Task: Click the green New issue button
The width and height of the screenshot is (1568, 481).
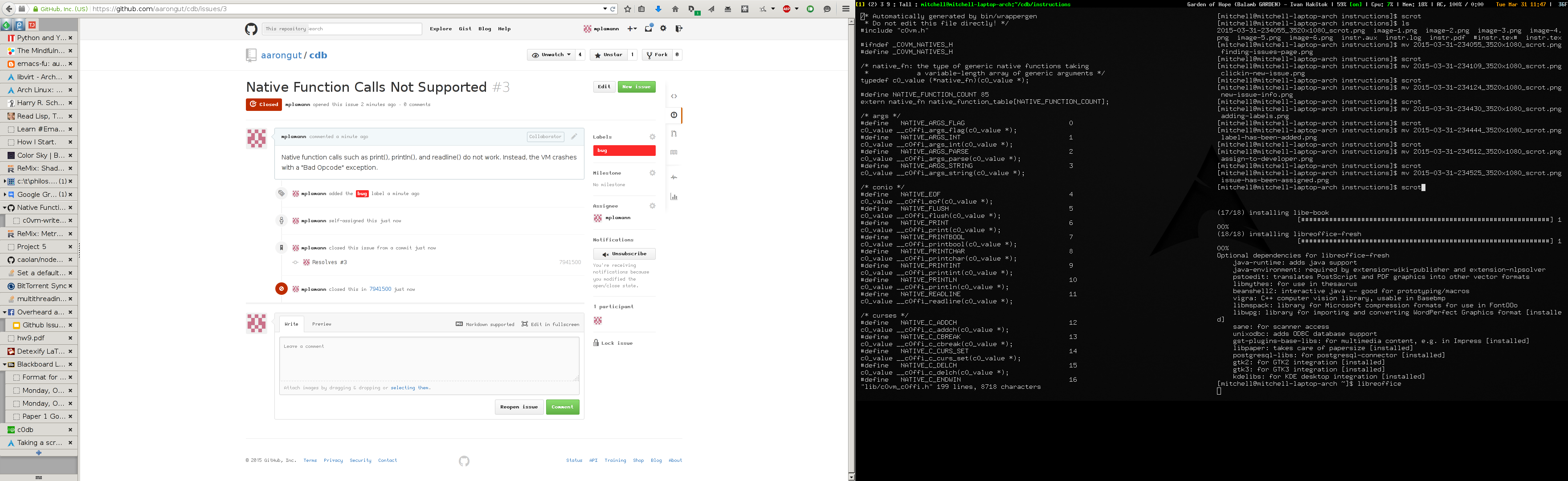Action: 636,86
